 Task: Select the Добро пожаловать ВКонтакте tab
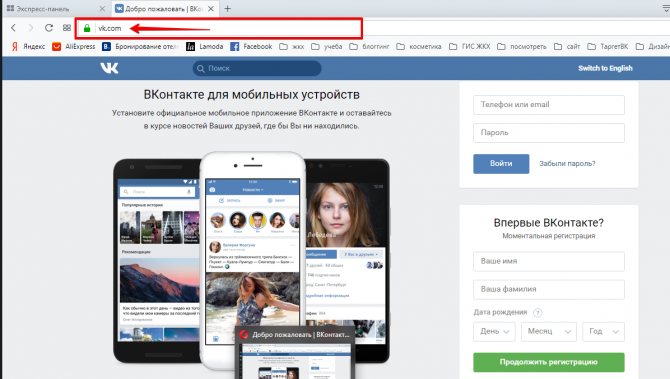(x=165, y=9)
